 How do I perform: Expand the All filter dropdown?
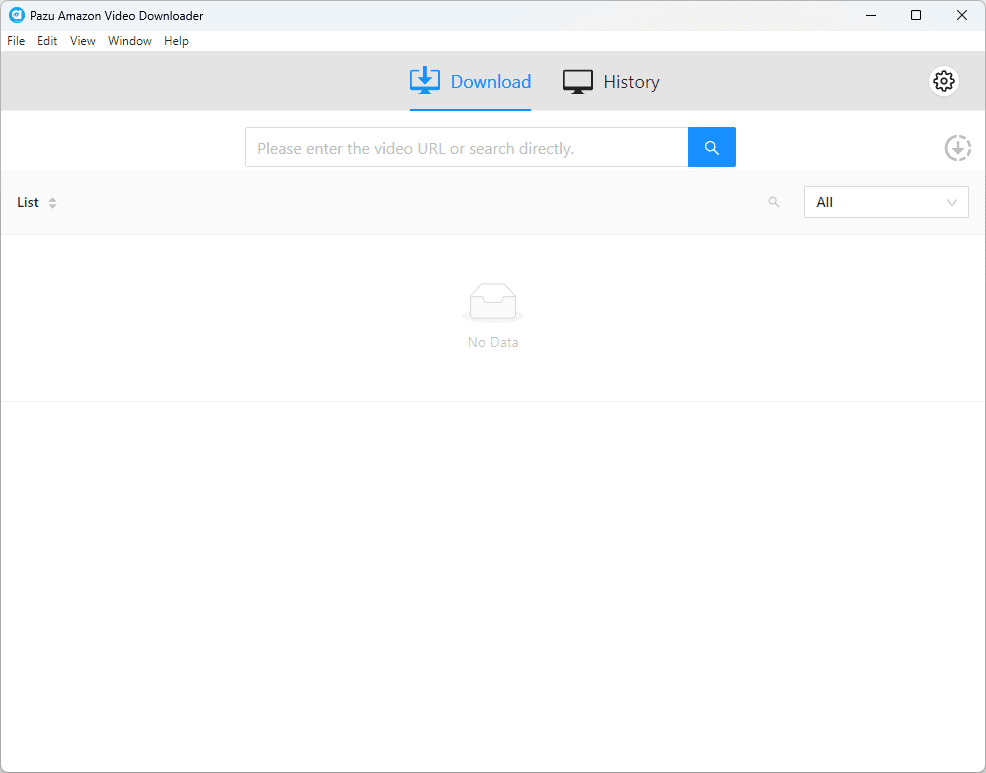click(885, 202)
